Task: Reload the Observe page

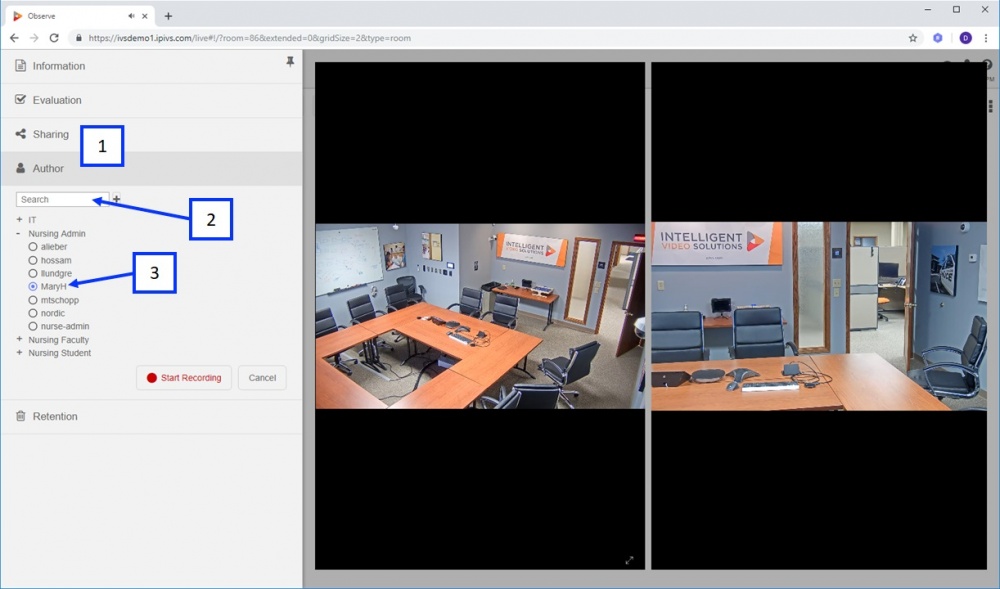Action: tap(54, 38)
